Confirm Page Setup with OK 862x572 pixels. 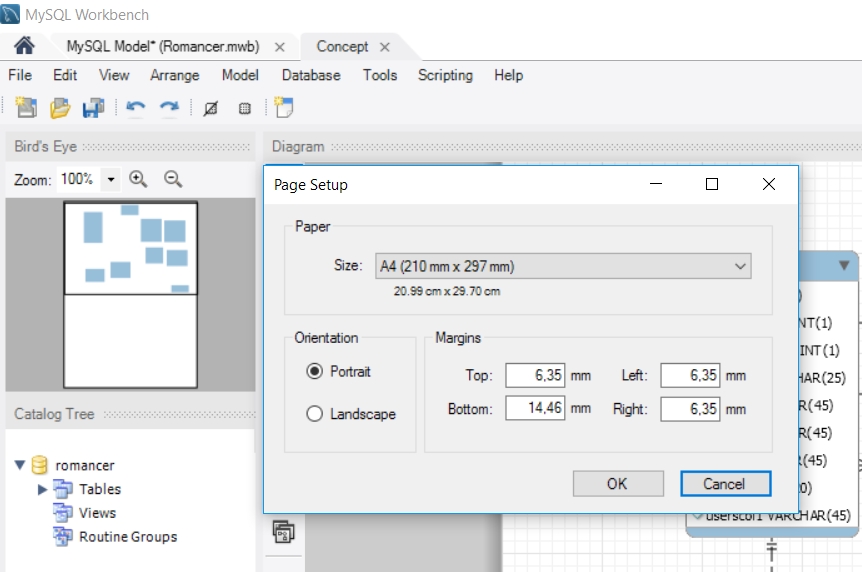[618, 483]
